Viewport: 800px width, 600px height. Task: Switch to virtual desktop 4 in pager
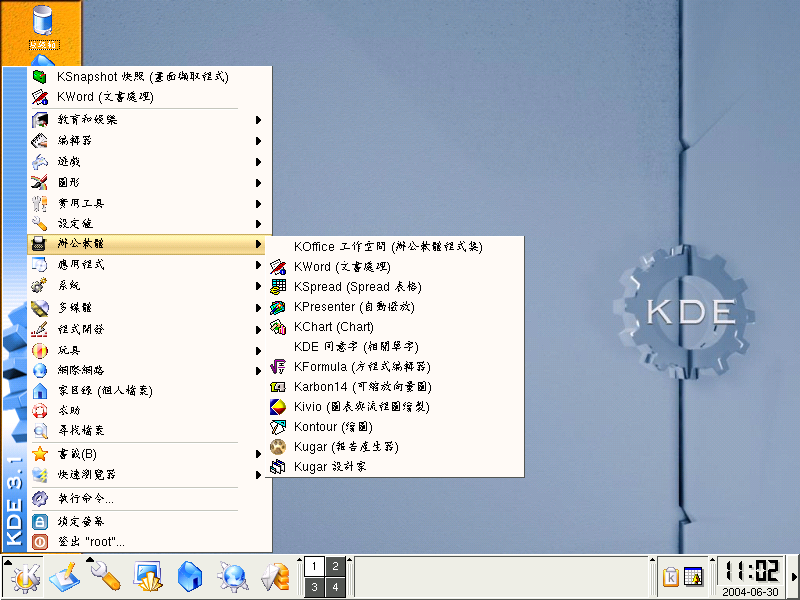pos(335,587)
